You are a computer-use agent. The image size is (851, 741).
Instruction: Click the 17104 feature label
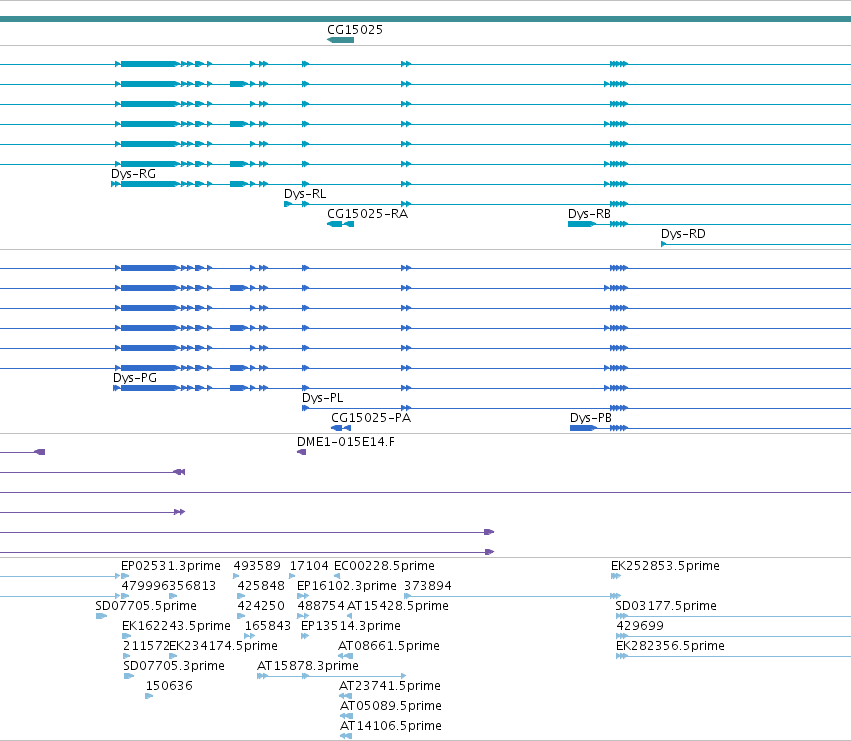[x=309, y=566]
